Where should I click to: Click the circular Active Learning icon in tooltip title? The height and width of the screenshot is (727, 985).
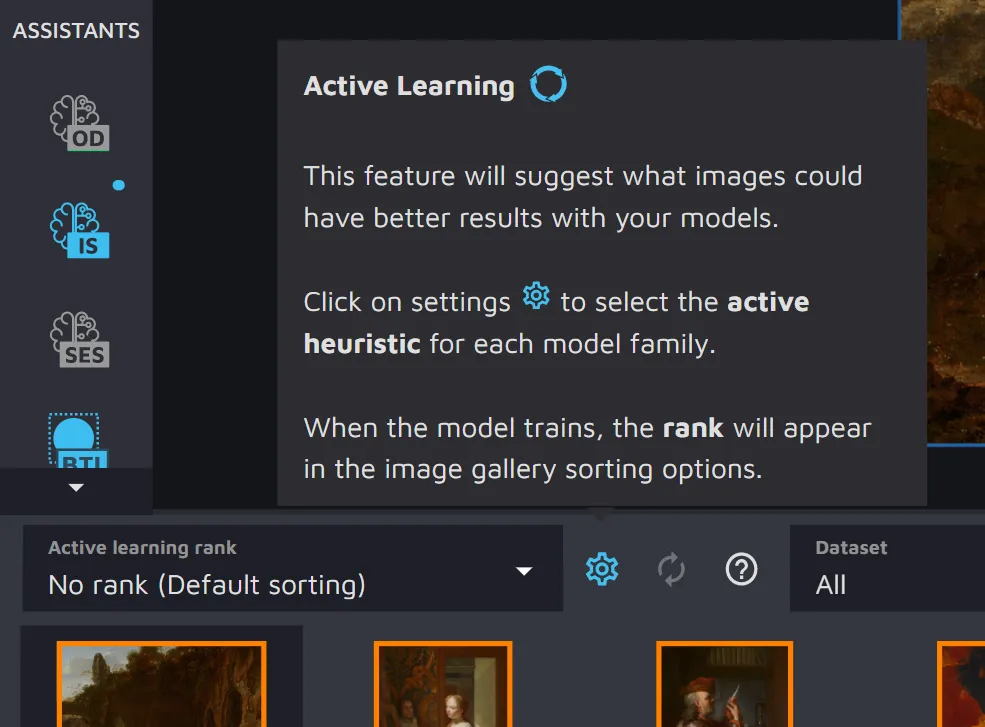tap(548, 85)
